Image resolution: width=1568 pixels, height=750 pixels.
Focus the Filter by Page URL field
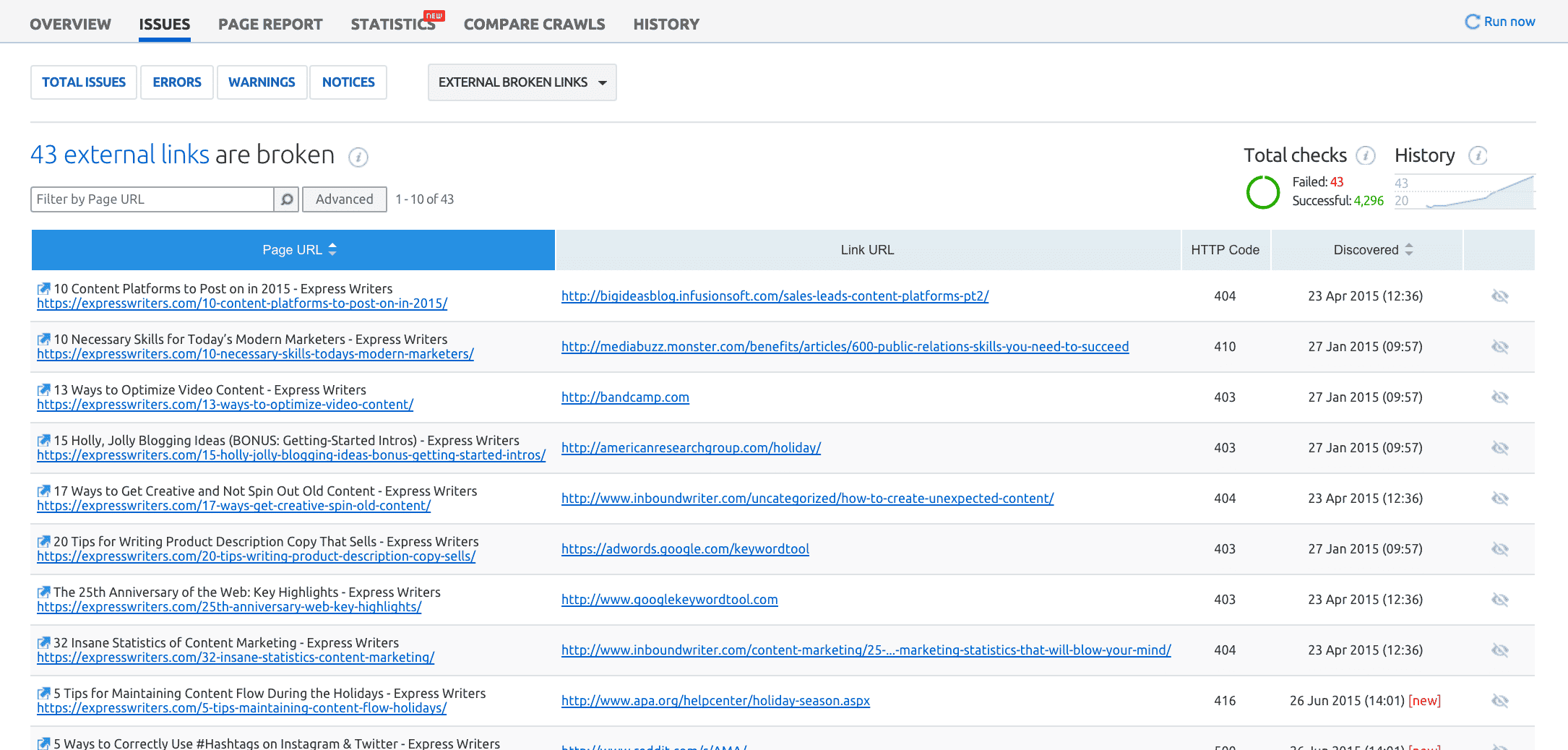pyautogui.click(x=152, y=199)
